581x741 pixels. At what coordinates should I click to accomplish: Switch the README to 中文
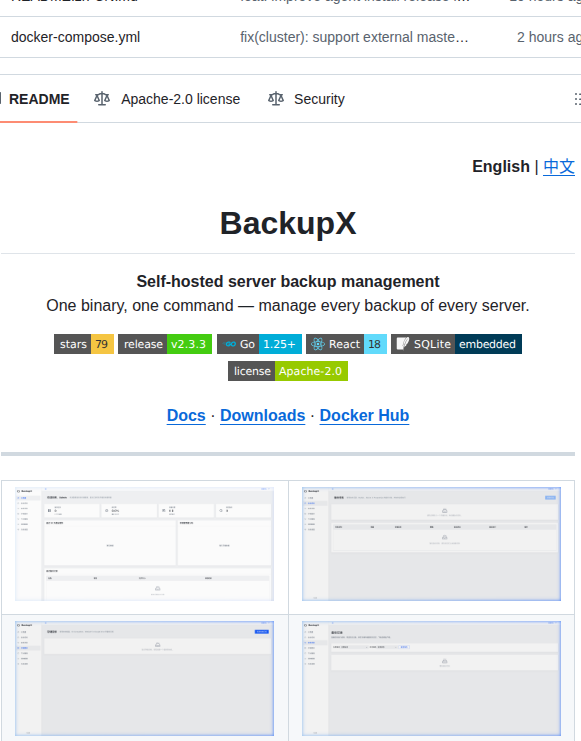559,166
